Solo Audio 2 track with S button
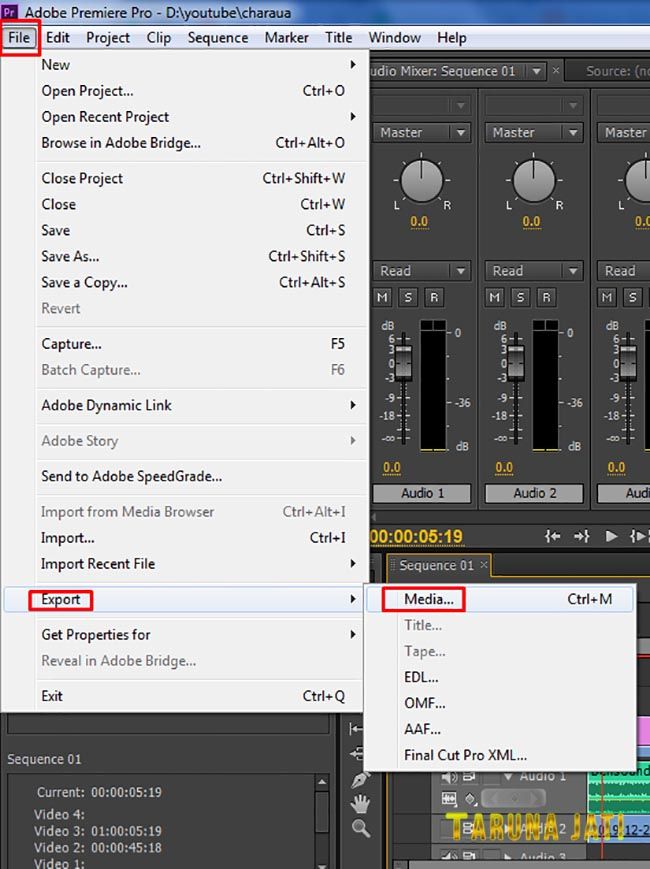 520,298
